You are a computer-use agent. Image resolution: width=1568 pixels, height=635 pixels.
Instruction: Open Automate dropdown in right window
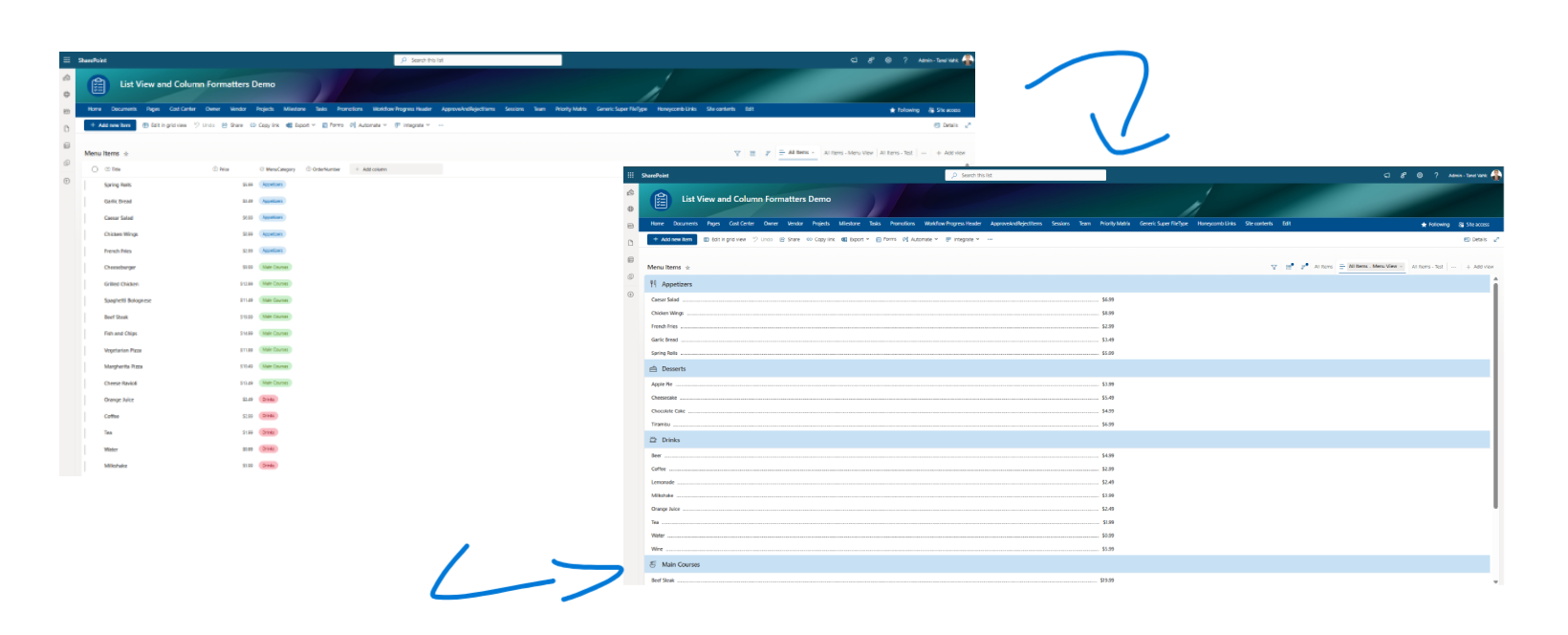click(x=920, y=239)
